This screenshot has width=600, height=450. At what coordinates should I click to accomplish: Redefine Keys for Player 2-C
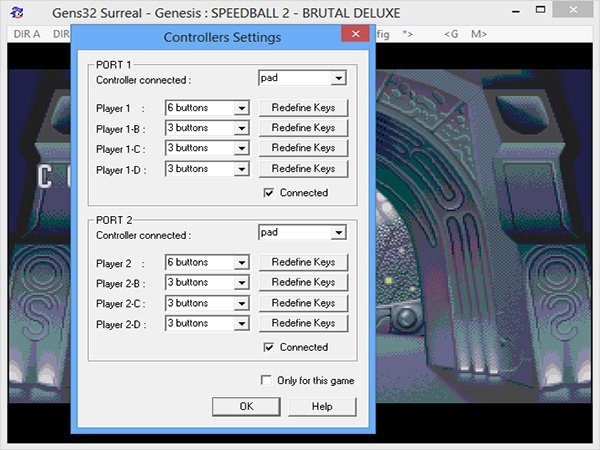click(x=303, y=303)
